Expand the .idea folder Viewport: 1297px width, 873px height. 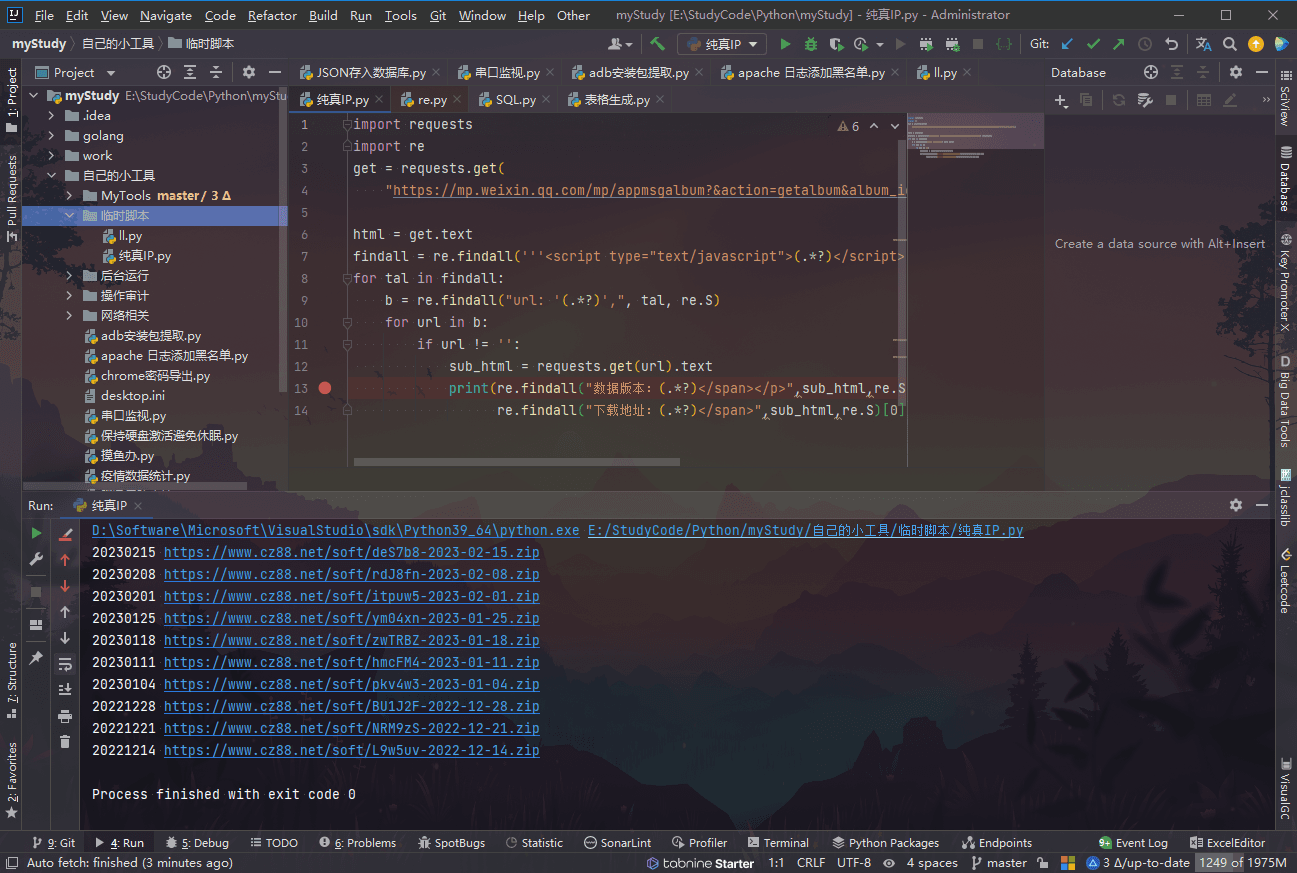tap(52, 116)
